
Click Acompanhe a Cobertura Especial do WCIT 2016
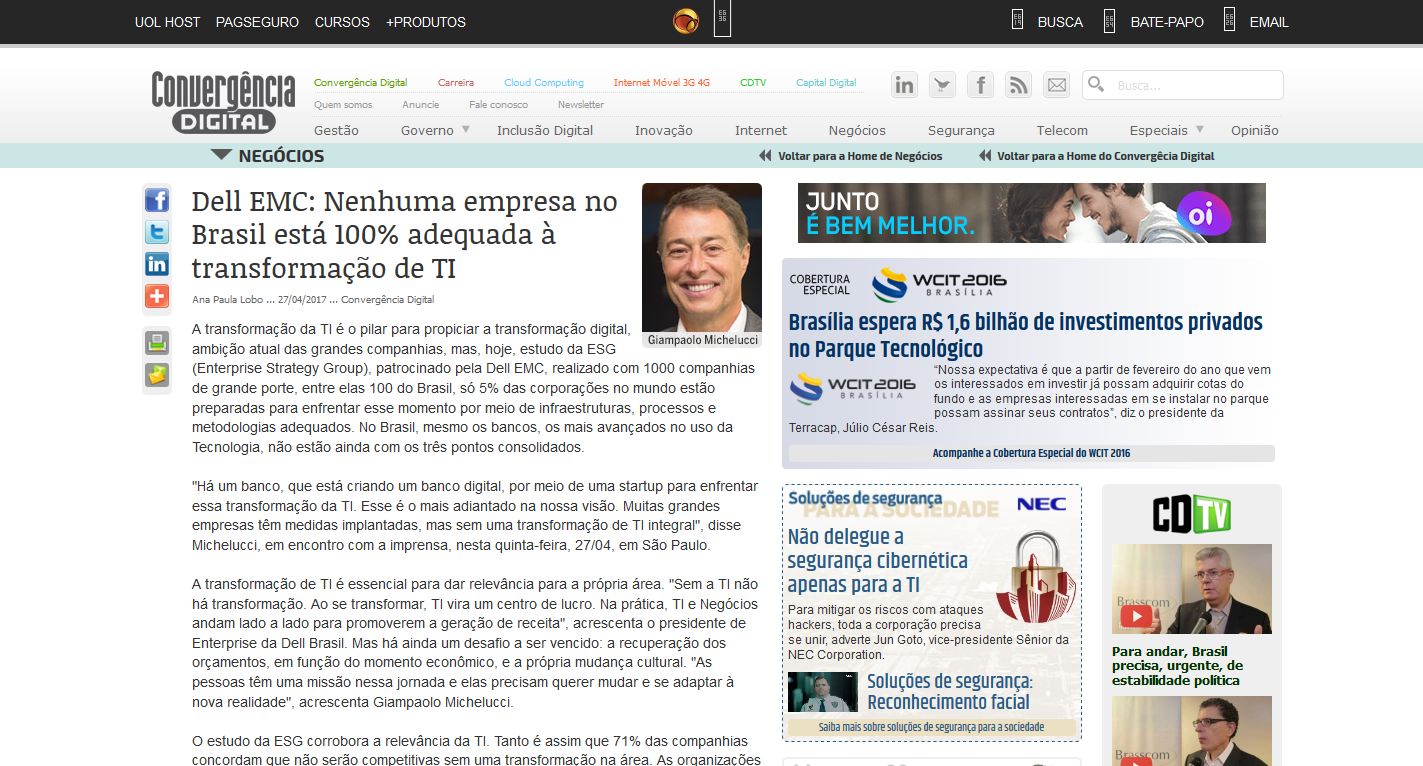click(x=1031, y=453)
